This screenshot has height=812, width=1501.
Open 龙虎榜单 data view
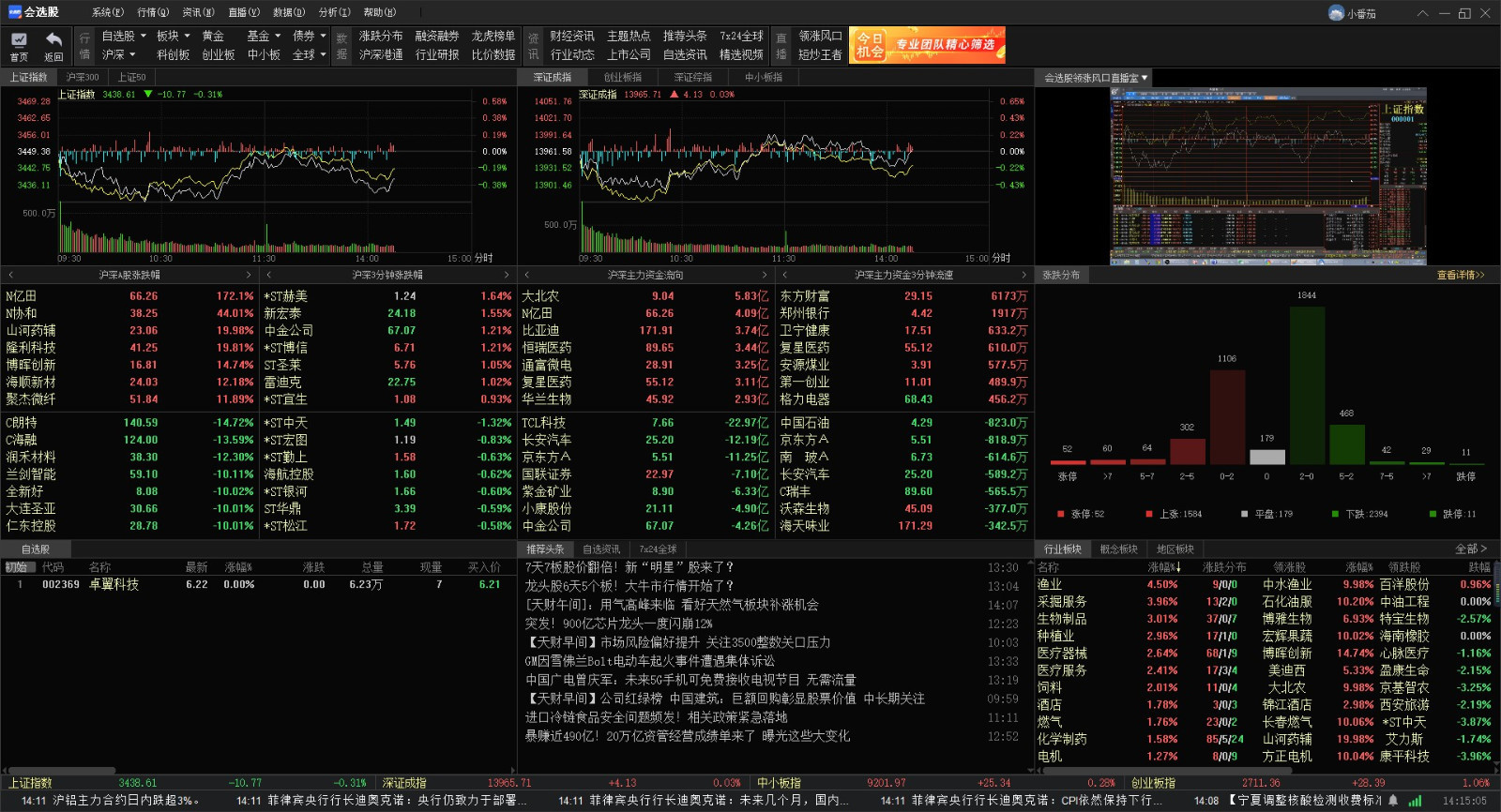493,36
